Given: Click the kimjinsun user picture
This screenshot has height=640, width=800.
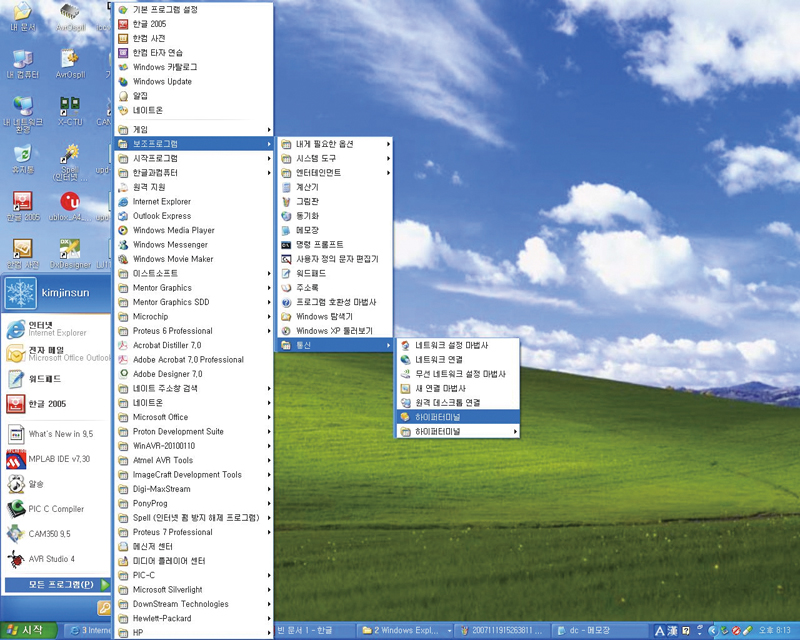Looking at the screenshot, I should (21, 293).
